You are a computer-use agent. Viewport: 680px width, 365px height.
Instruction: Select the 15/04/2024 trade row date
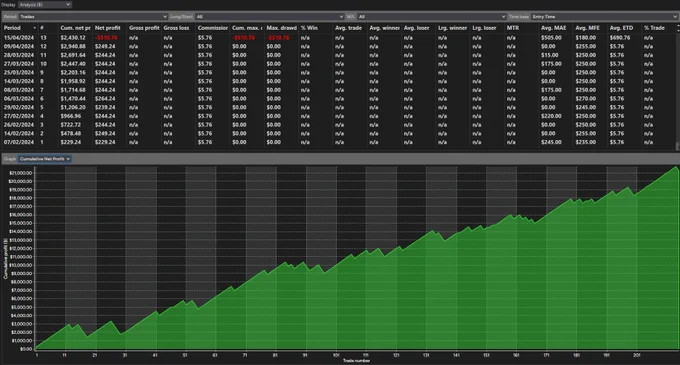point(19,38)
